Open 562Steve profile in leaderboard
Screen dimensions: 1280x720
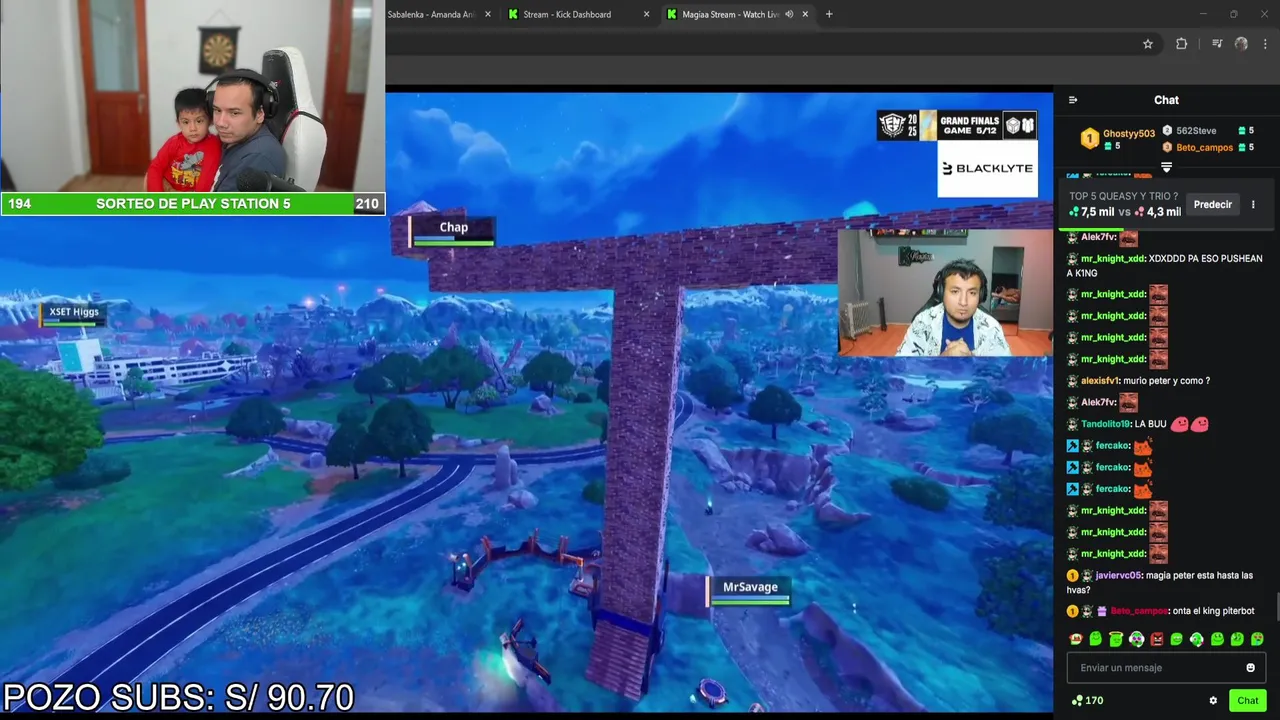[1196, 131]
